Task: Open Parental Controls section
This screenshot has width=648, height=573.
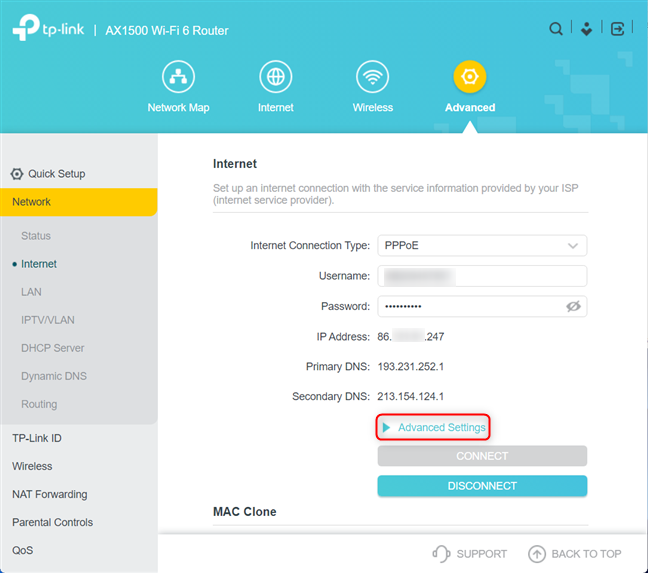Action: click(x=52, y=523)
